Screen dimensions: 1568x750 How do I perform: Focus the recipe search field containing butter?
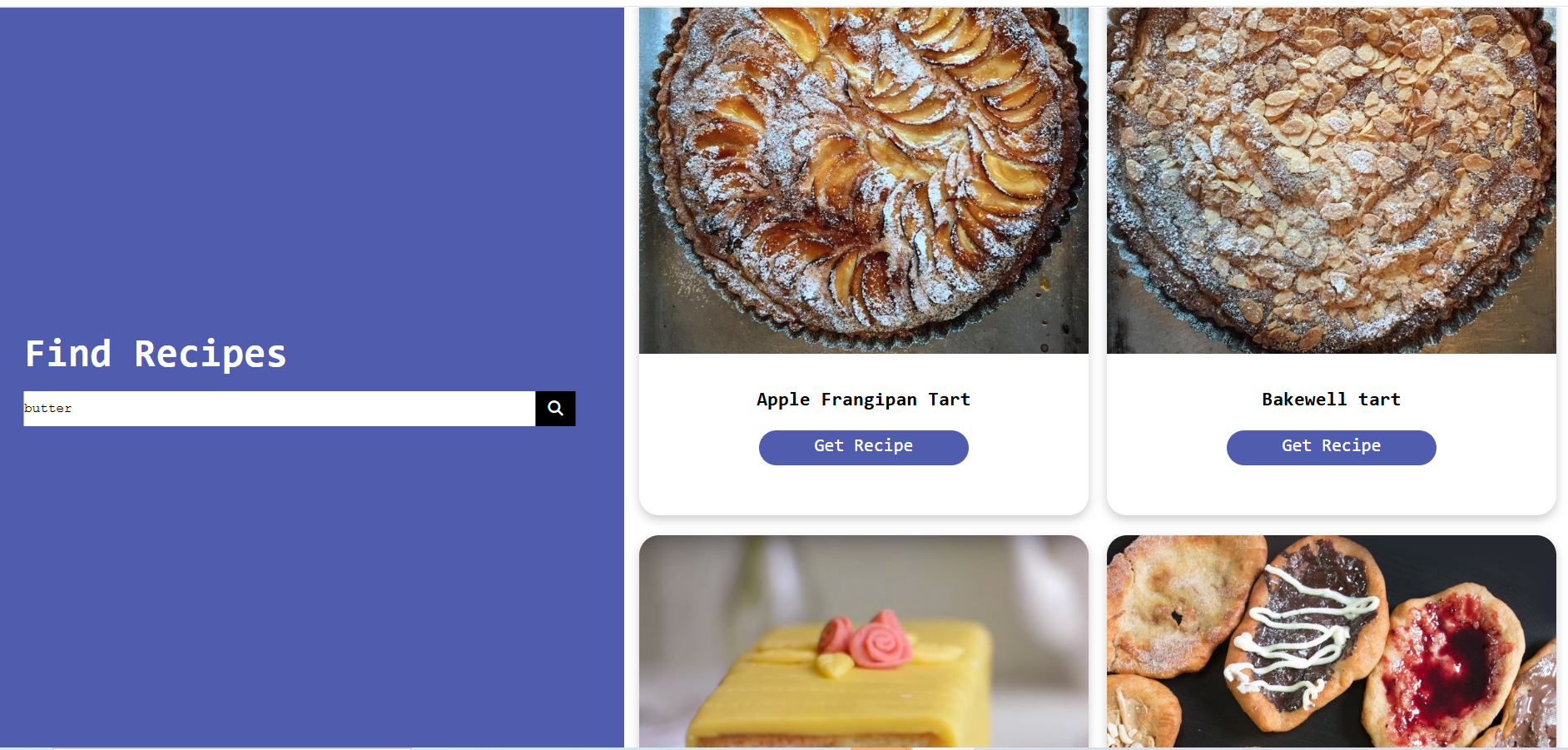coord(280,409)
